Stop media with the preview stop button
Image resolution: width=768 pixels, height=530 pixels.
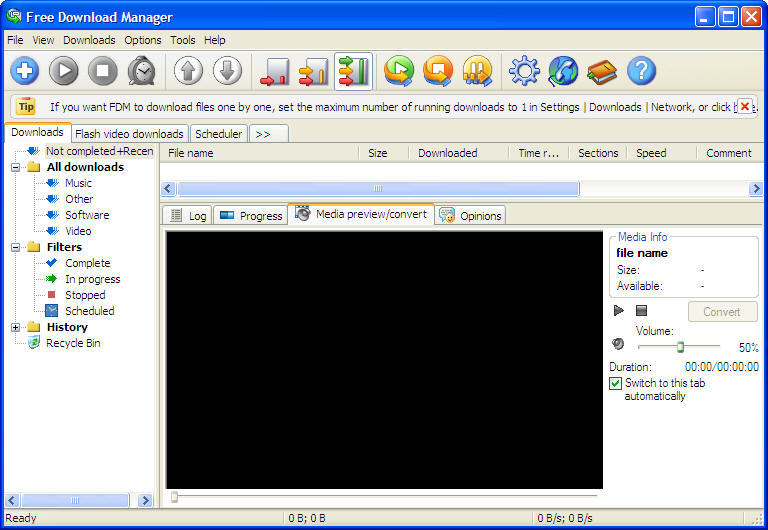pyautogui.click(x=641, y=310)
